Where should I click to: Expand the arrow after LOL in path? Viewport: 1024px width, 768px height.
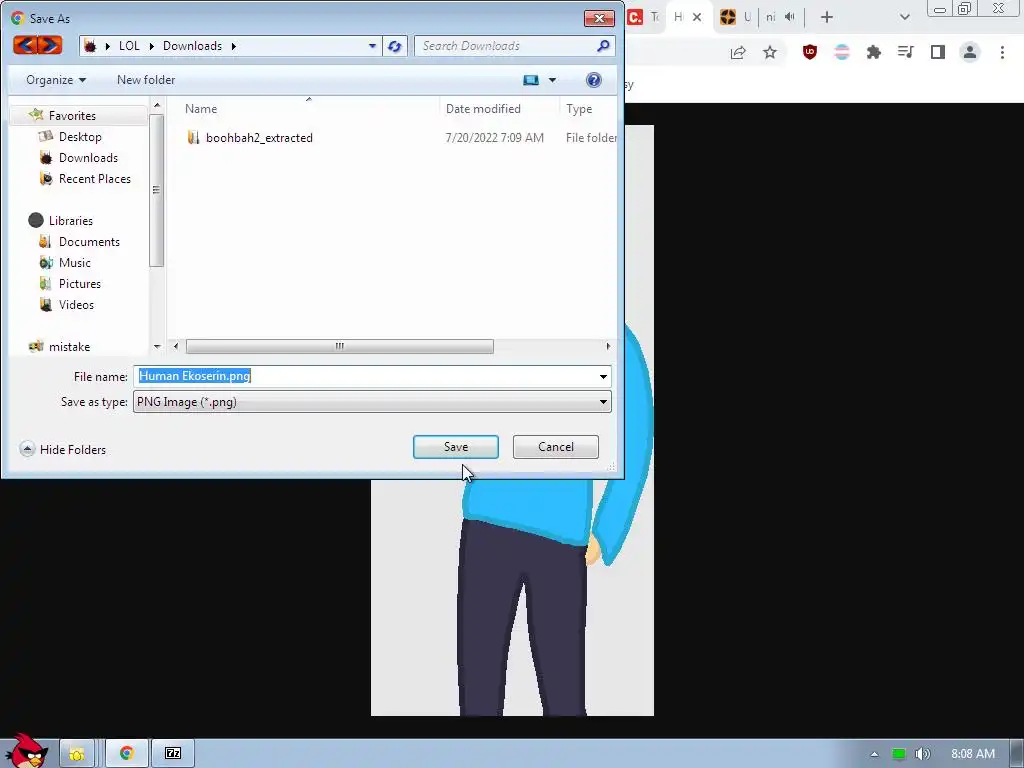click(x=152, y=46)
